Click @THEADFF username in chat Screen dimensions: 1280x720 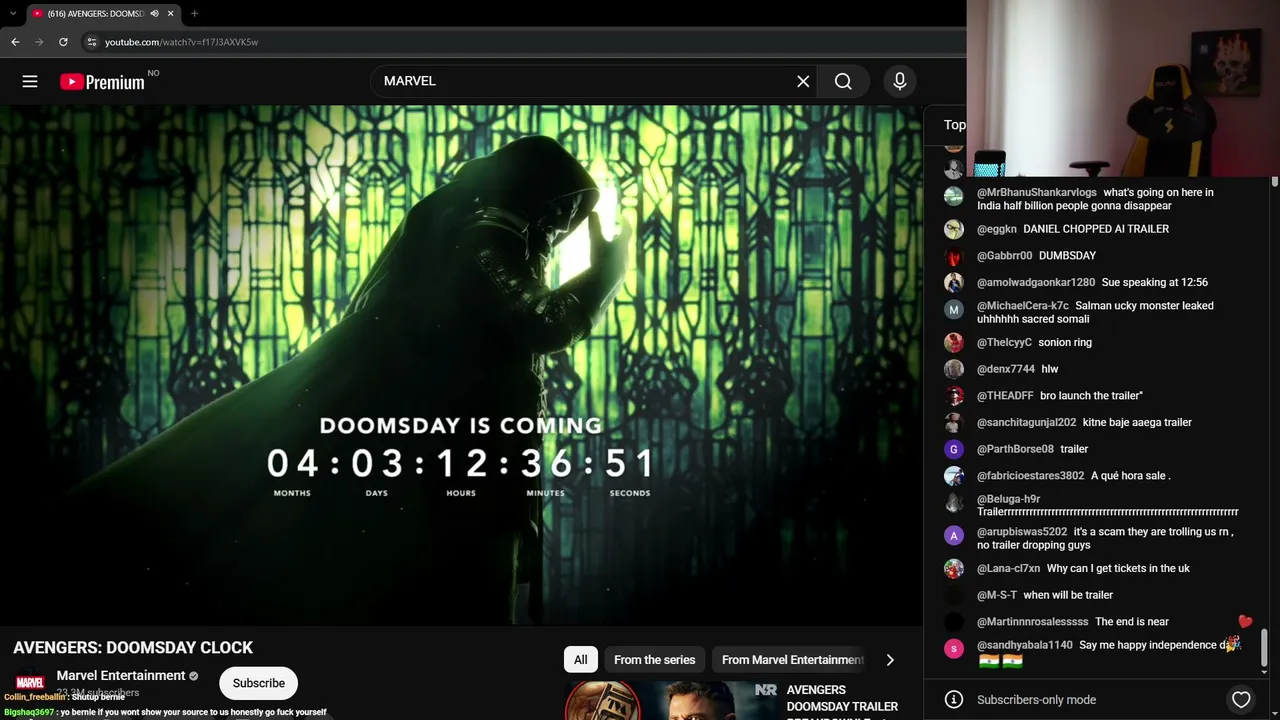point(1005,396)
